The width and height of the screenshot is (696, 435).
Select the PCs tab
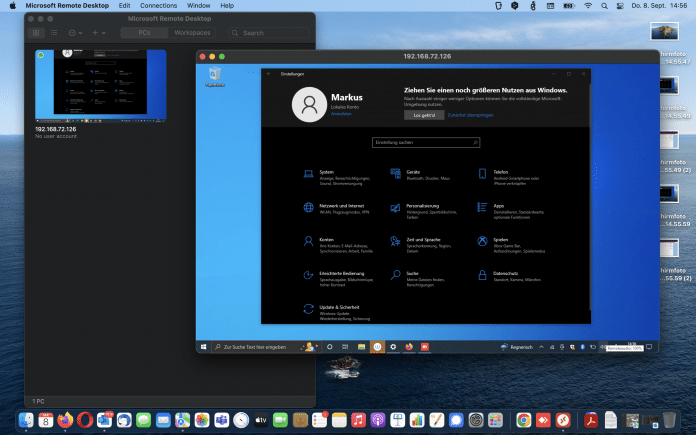coord(144,33)
